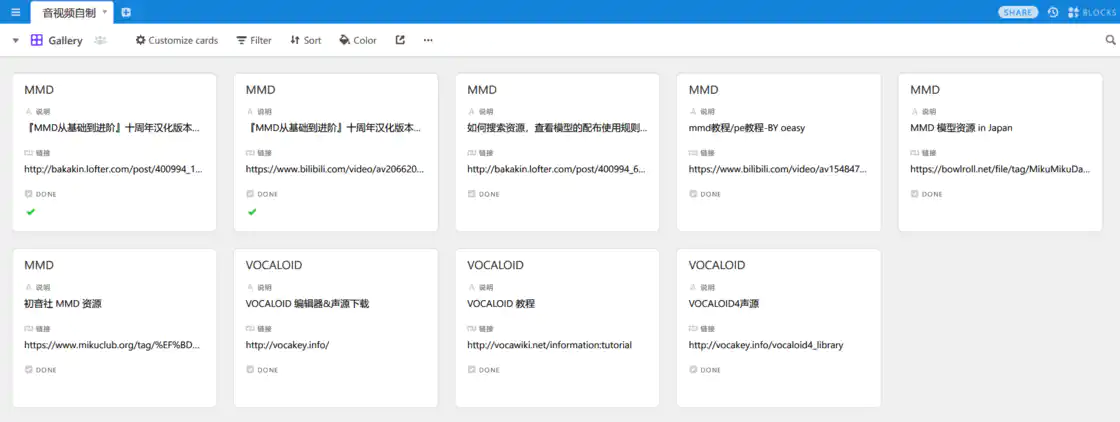Open Customize cards settings
1120x422 pixels.
[176, 41]
